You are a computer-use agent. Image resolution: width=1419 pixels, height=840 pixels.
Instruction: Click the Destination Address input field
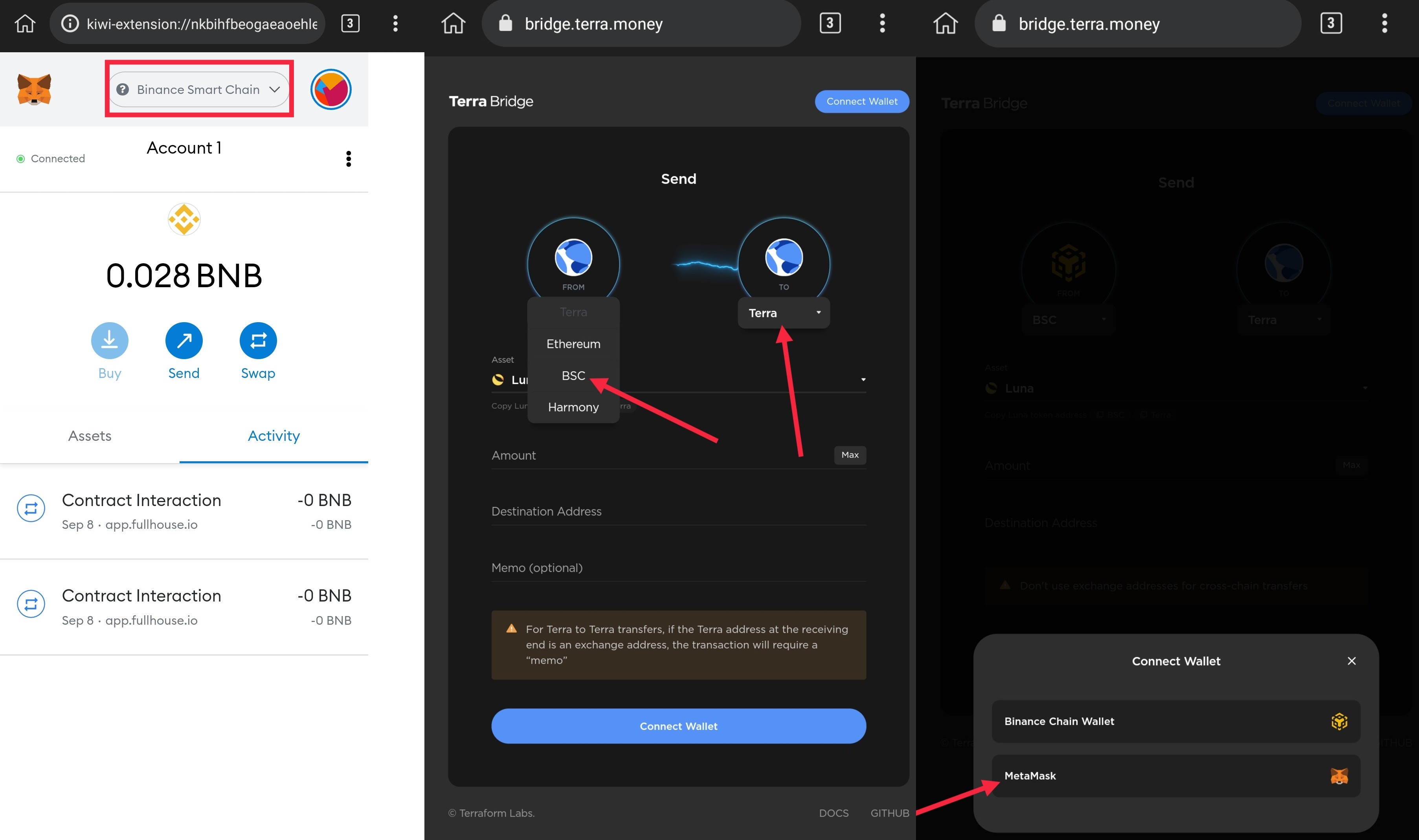pyautogui.click(x=678, y=512)
